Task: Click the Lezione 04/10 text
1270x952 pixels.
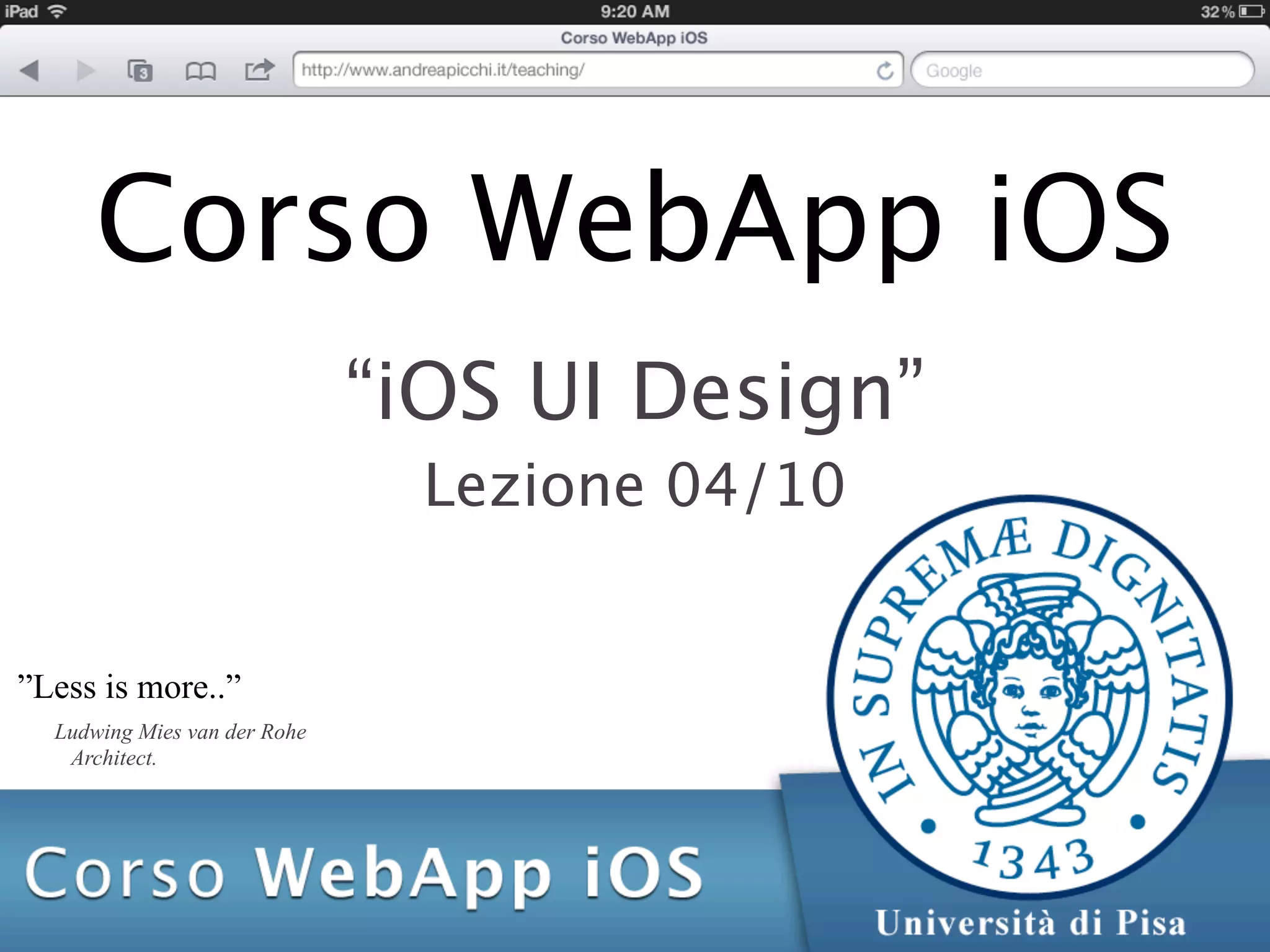Action: pos(634,485)
